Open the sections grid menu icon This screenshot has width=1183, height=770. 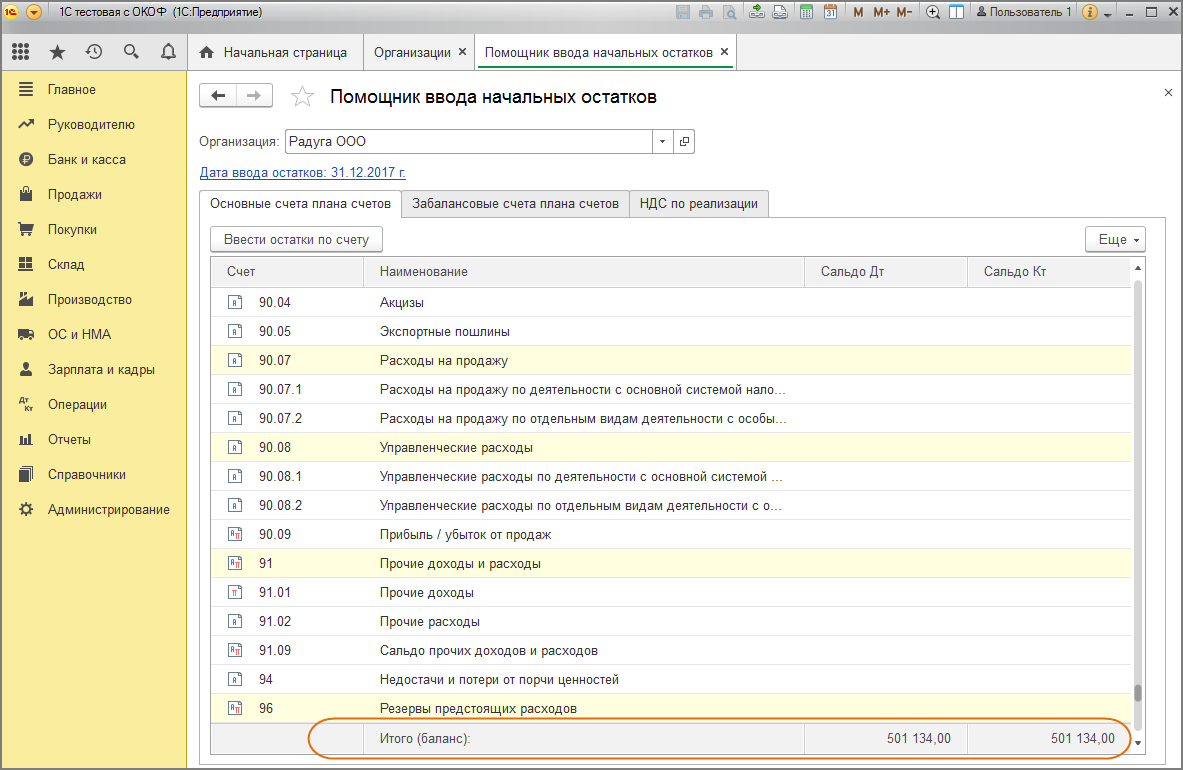click(20, 51)
